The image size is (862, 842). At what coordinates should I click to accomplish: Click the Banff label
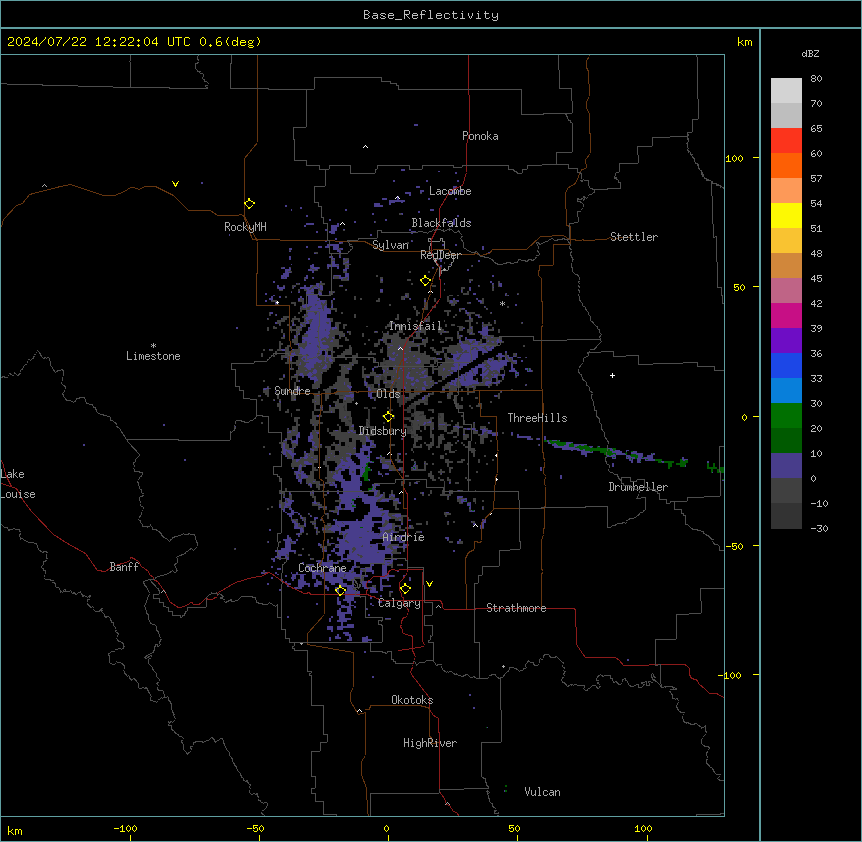click(124, 567)
